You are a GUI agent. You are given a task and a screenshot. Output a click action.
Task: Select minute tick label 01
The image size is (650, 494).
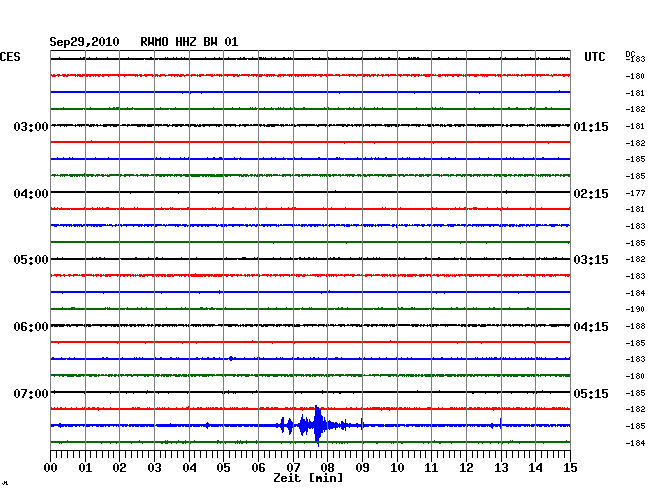[85, 468]
